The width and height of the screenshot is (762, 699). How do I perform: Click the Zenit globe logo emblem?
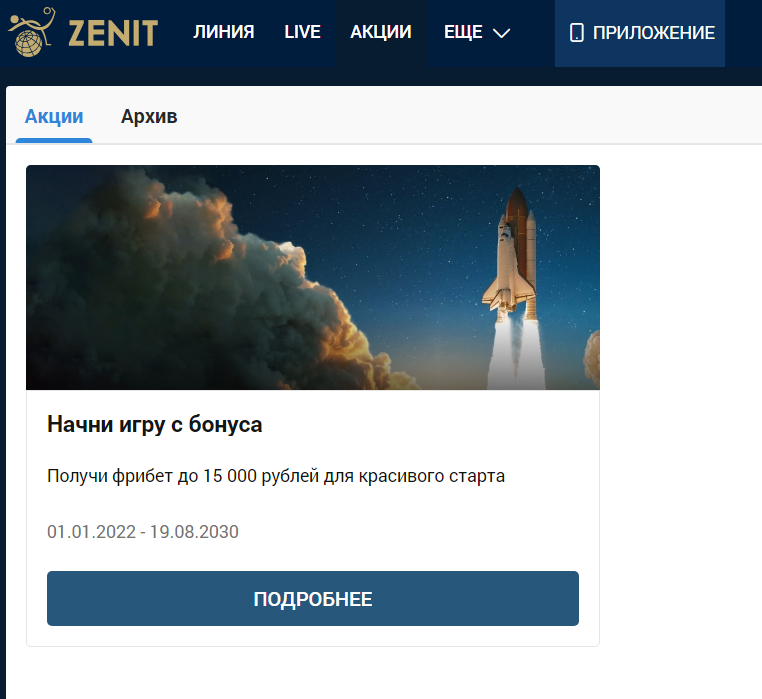(x=33, y=32)
